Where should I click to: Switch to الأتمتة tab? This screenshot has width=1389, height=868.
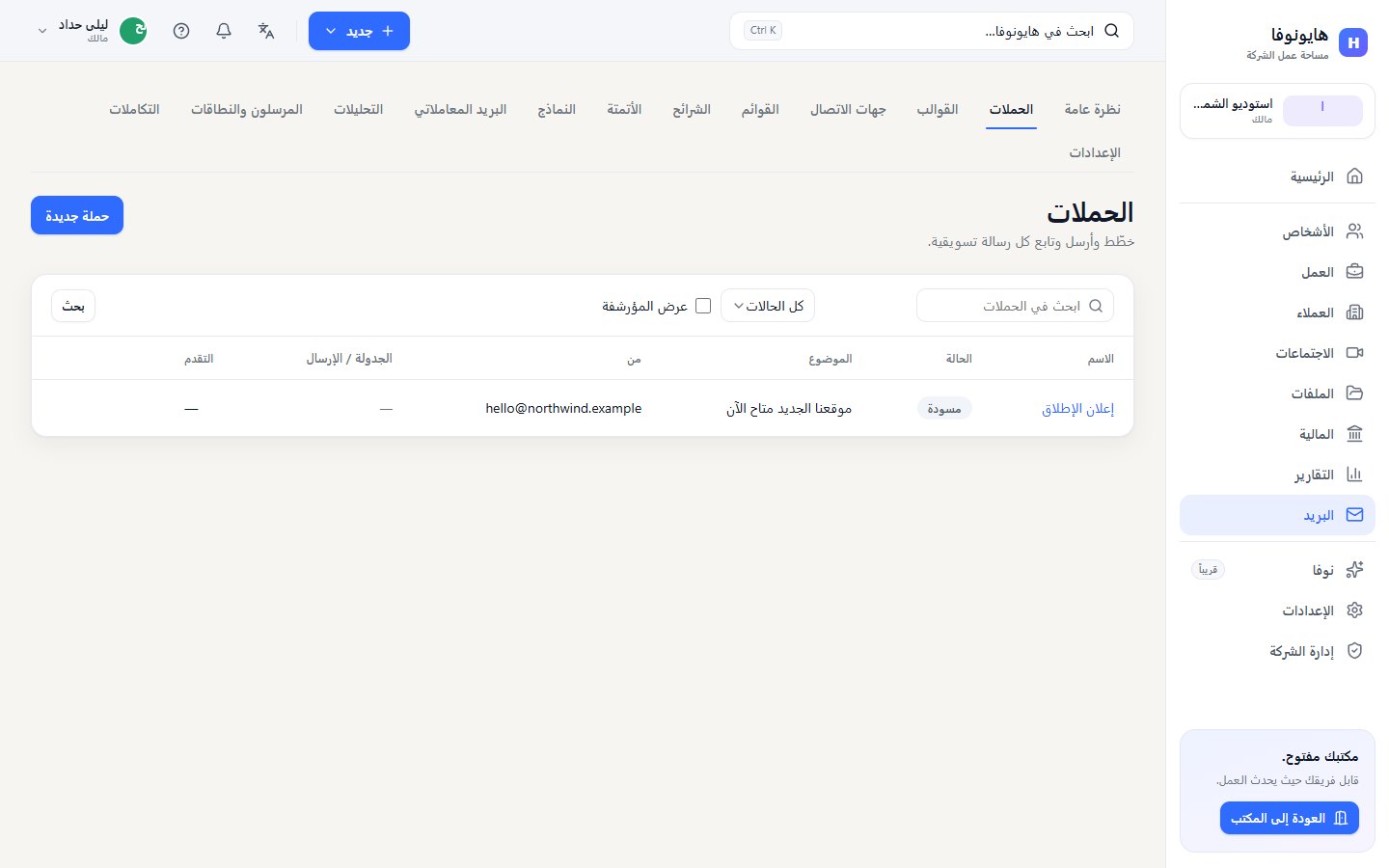point(624,109)
